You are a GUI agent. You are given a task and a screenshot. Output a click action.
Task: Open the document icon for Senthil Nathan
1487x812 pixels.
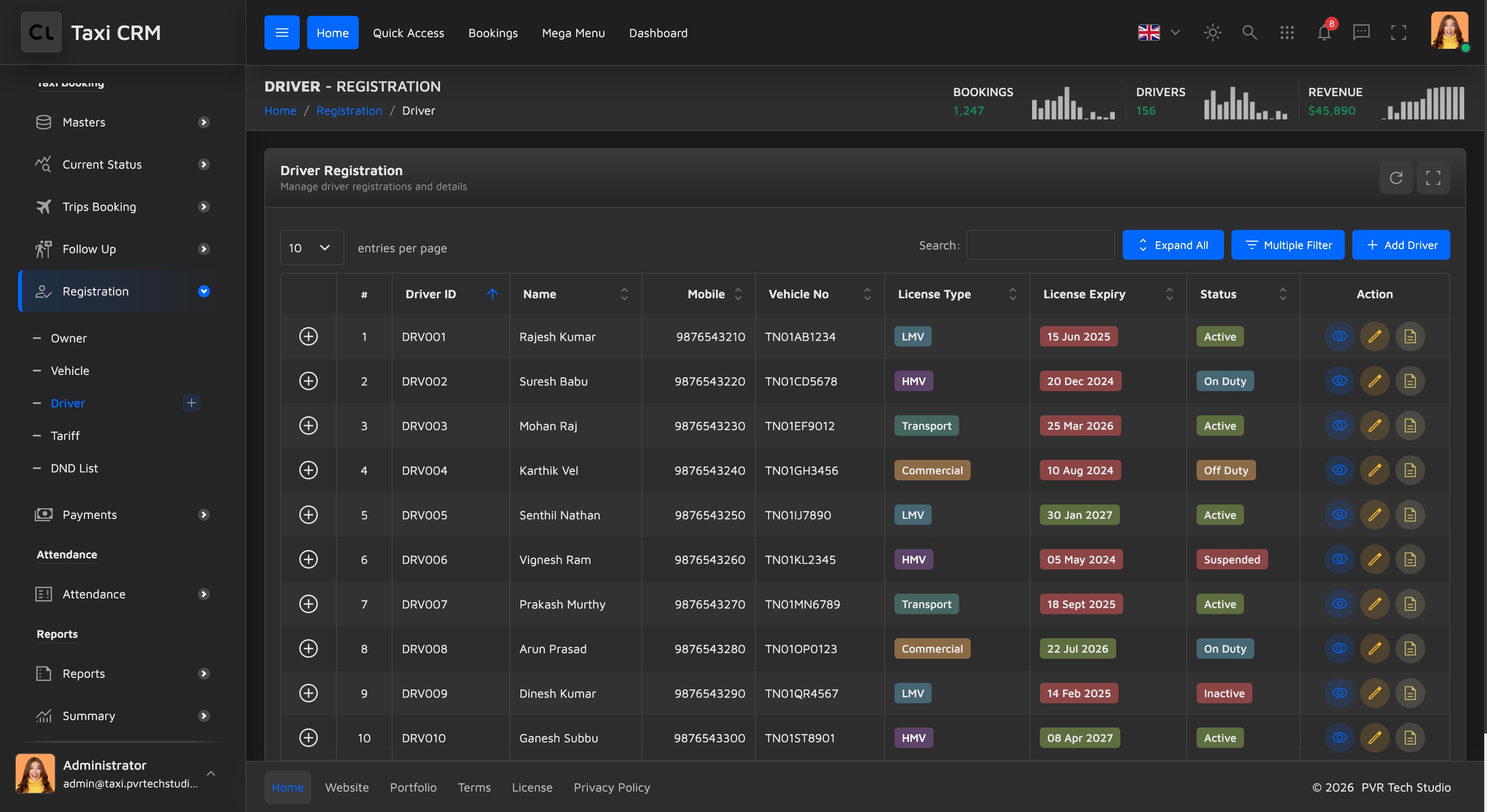pyautogui.click(x=1410, y=515)
